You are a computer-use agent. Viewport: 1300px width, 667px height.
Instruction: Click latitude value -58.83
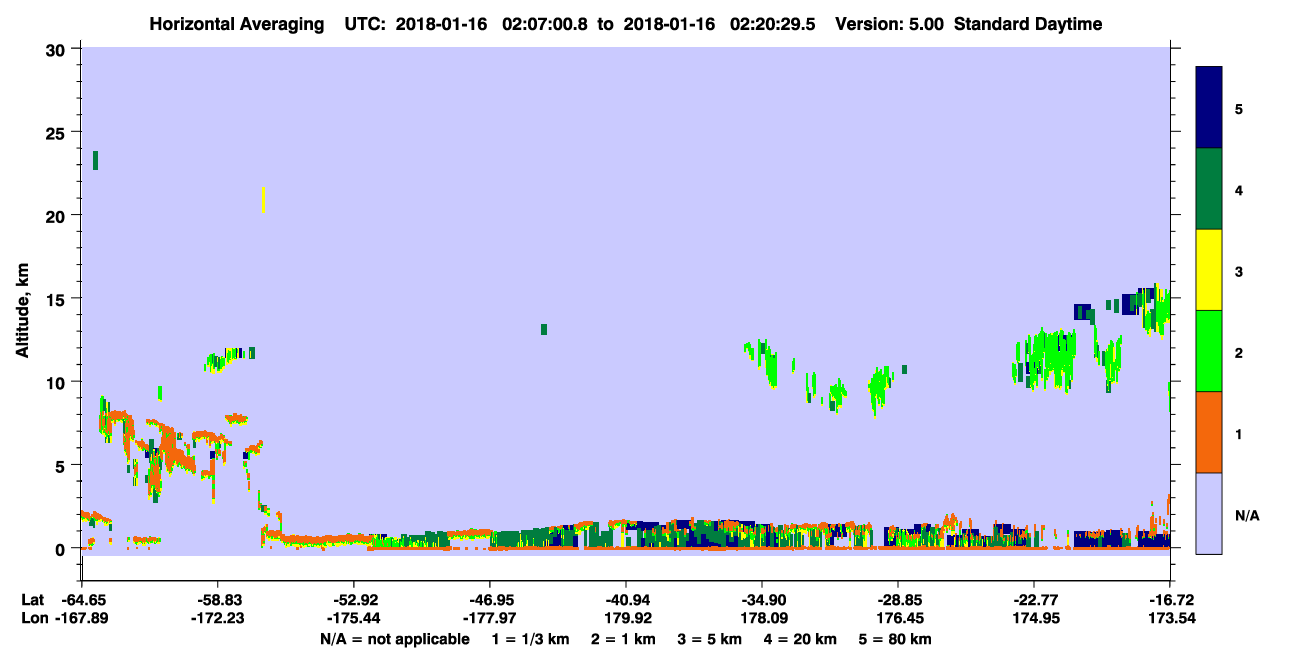point(218,599)
